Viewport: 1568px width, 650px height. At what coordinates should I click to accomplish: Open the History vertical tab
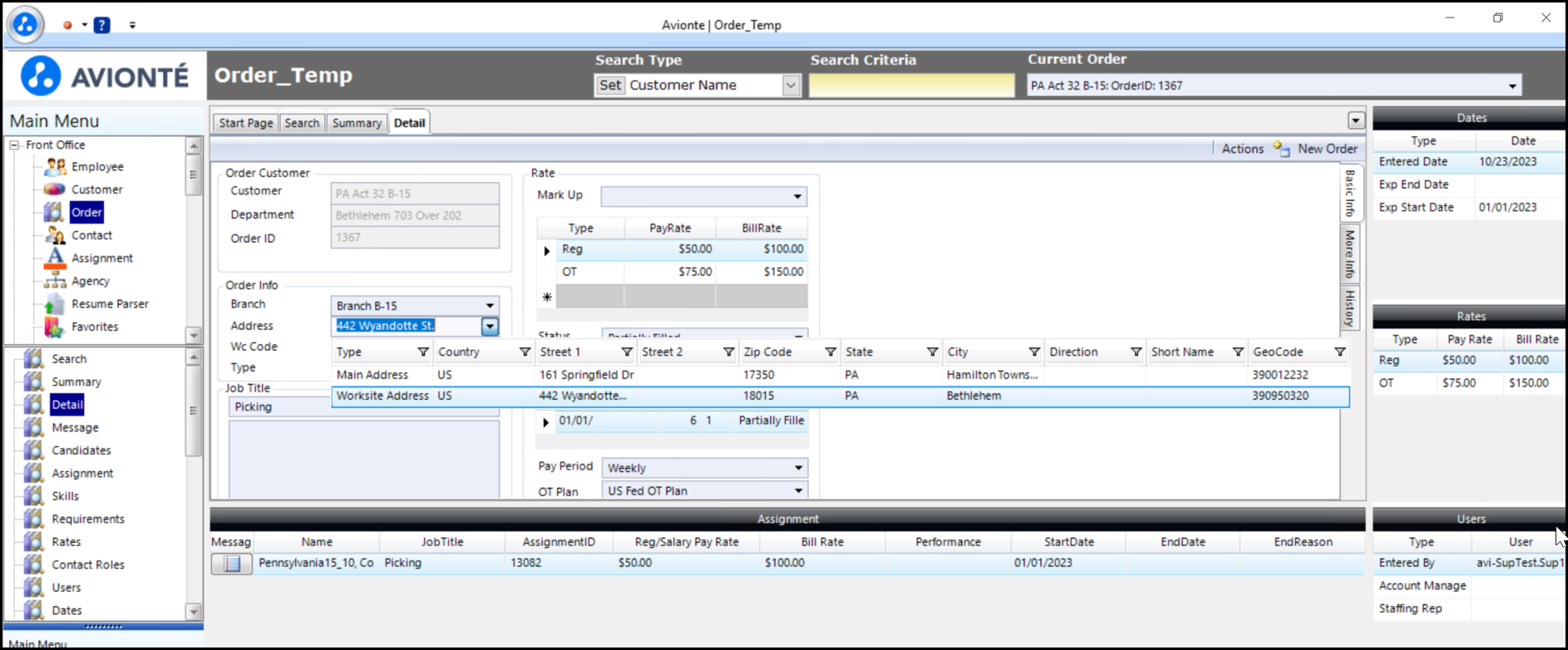coord(1349,308)
